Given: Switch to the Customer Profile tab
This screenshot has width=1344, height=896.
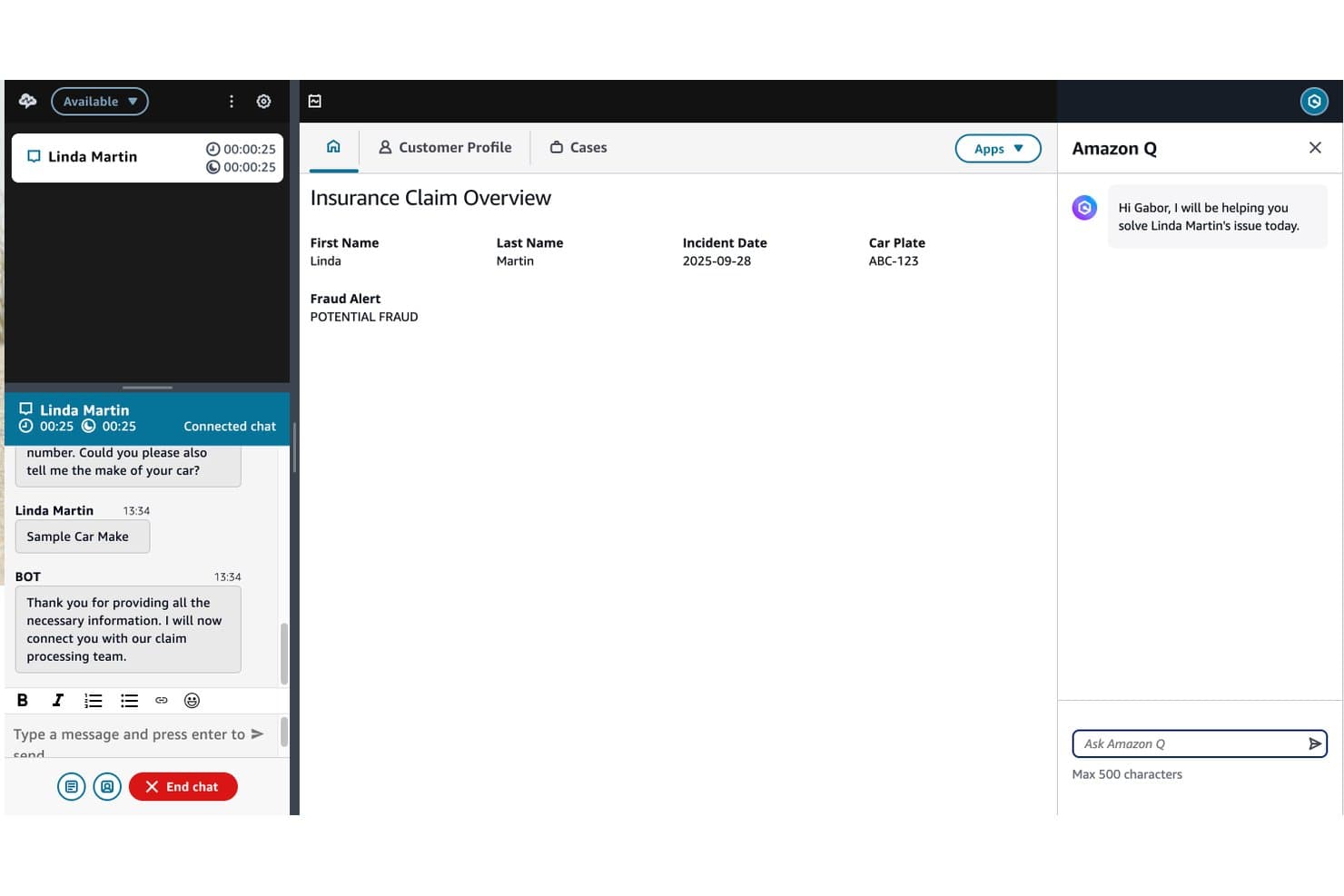Looking at the screenshot, I should point(445,147).
